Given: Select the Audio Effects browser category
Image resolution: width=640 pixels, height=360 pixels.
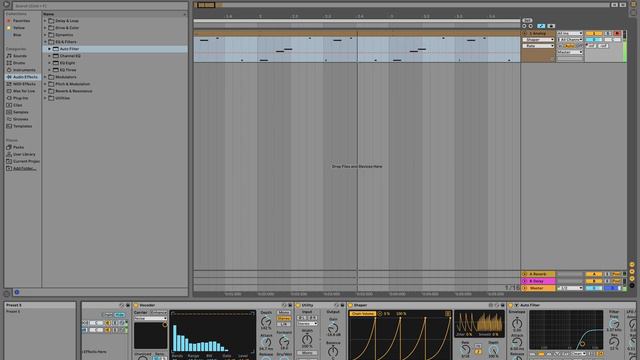Looking at the screenshot, I should (x=22, y=77).
